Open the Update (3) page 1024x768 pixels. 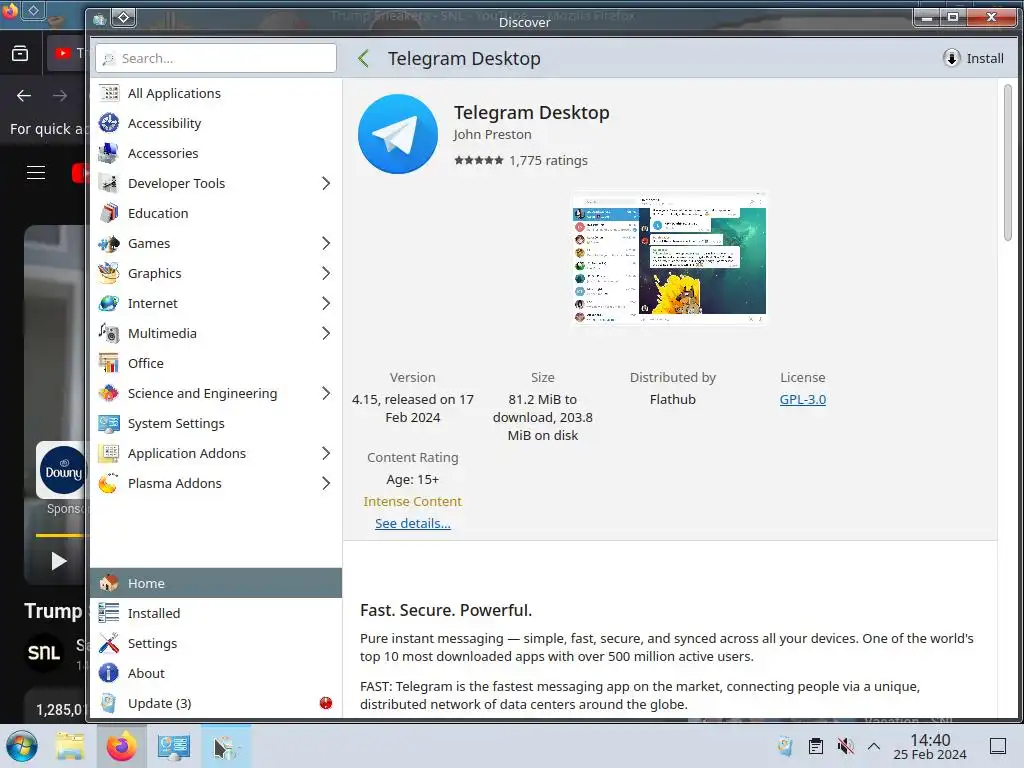(216, 703)
